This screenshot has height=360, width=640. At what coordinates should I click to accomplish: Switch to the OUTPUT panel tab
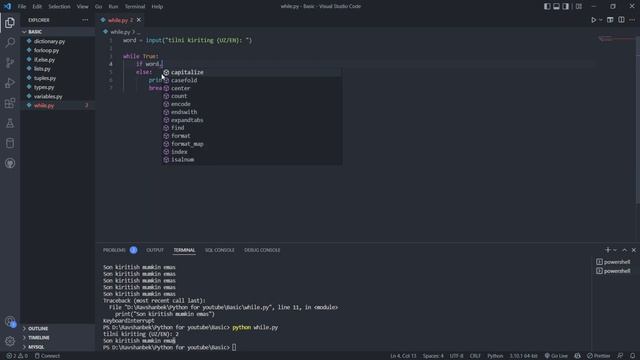point(155,250)
